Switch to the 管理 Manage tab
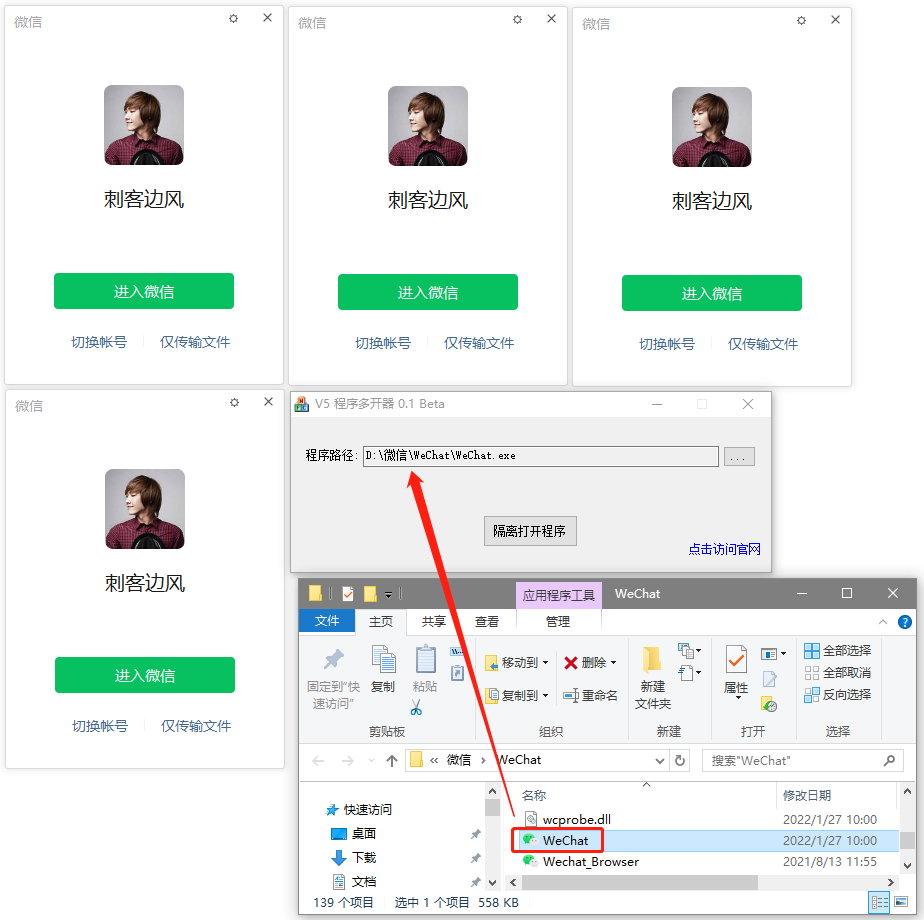This screenshot has height=920, width=924. [558, 622]
